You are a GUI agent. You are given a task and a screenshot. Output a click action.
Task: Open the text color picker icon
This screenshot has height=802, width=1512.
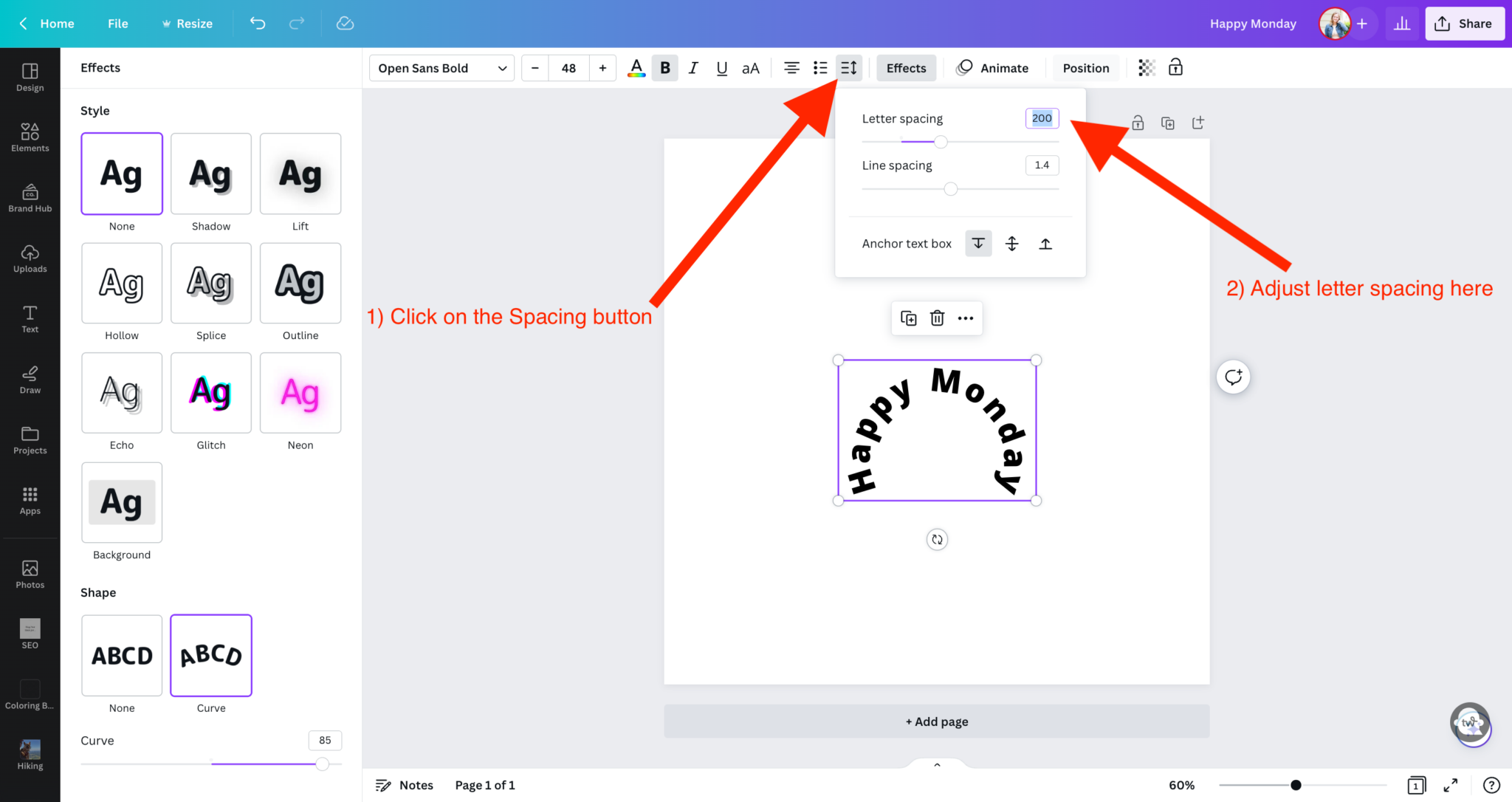click(636, 68)
